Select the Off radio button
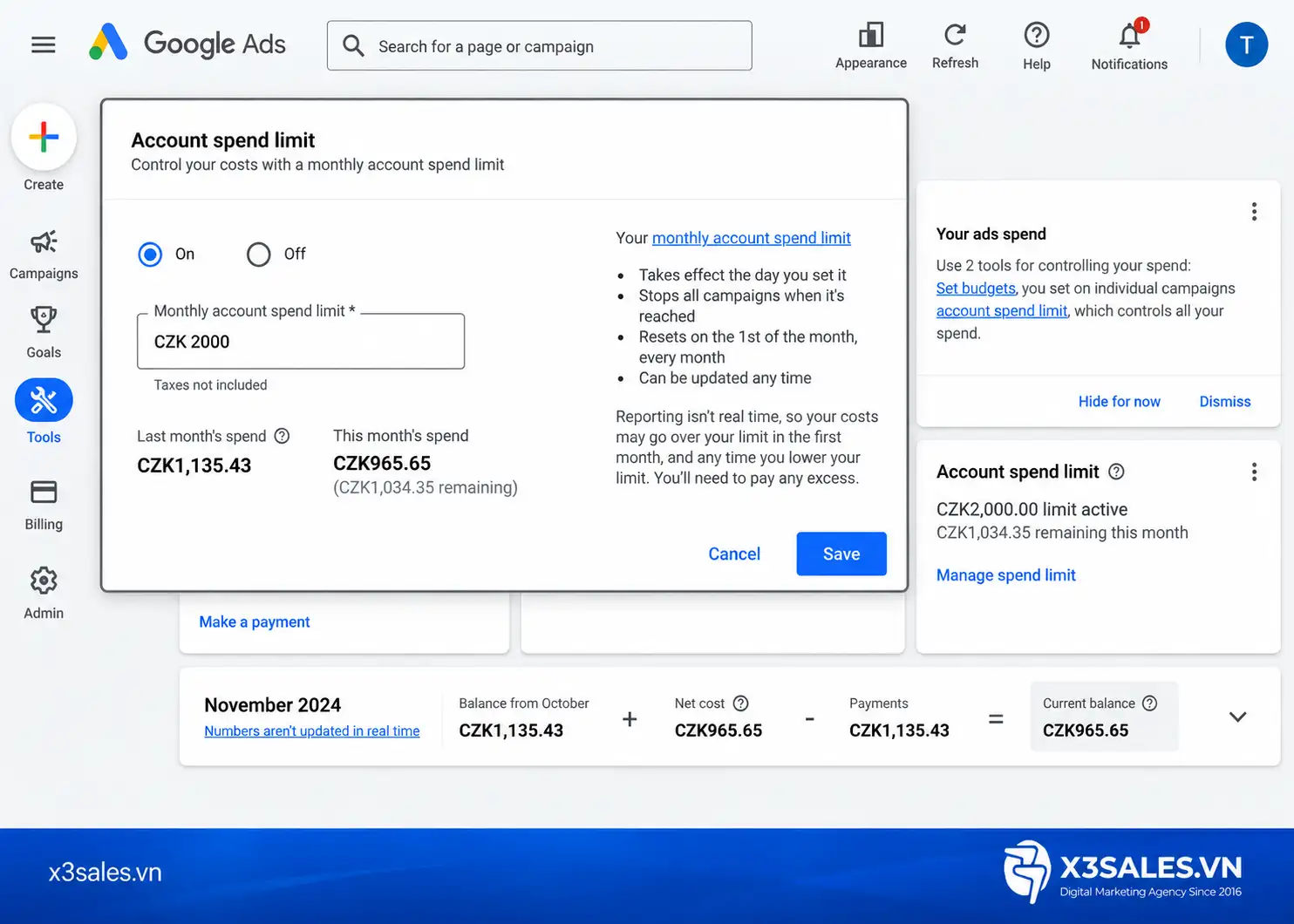The height and width of the screenshot is (924, 1294). click(258, 255)
